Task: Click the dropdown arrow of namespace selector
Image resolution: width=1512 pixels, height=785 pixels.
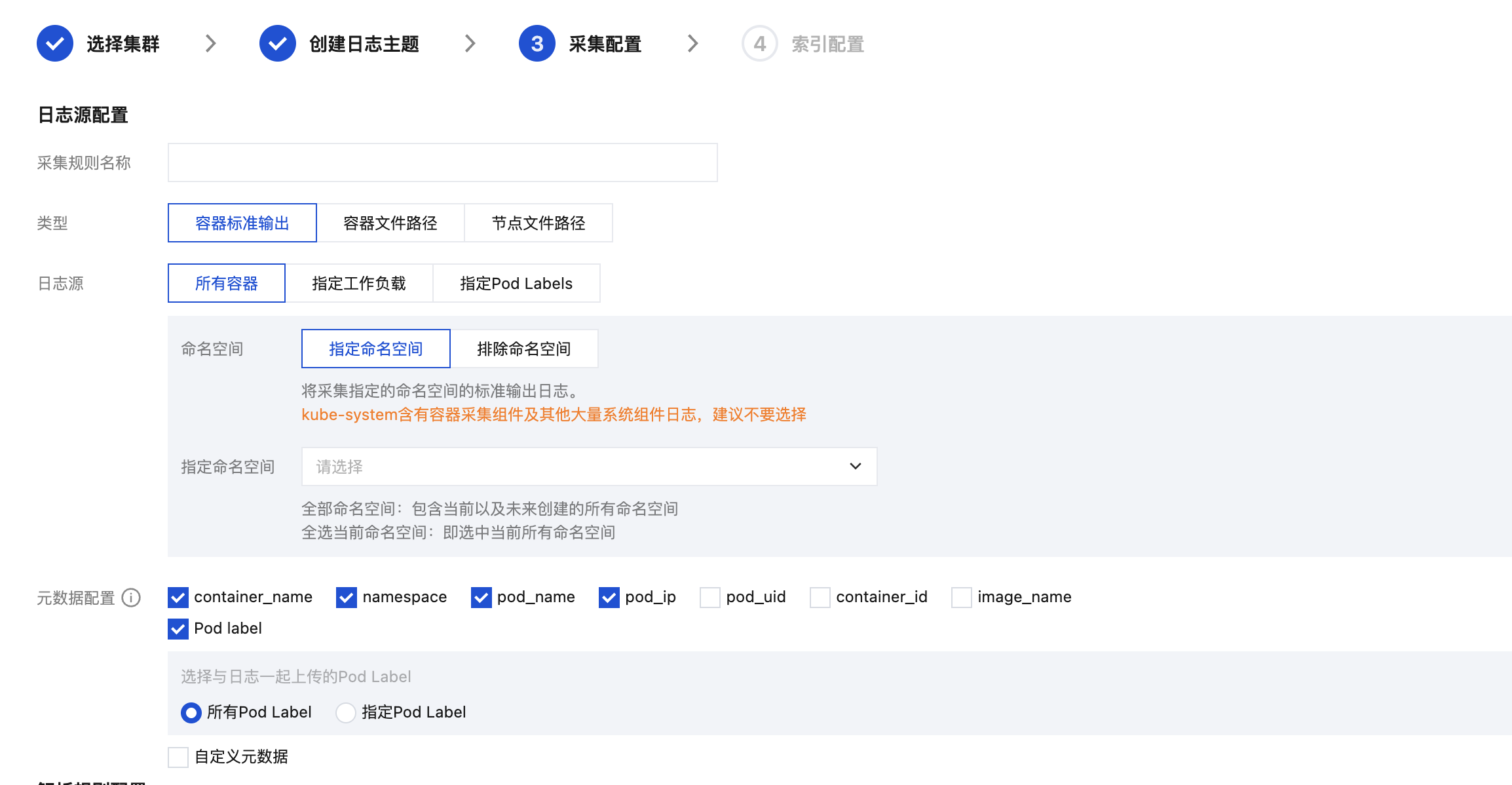Action: (x=855, y=467)
